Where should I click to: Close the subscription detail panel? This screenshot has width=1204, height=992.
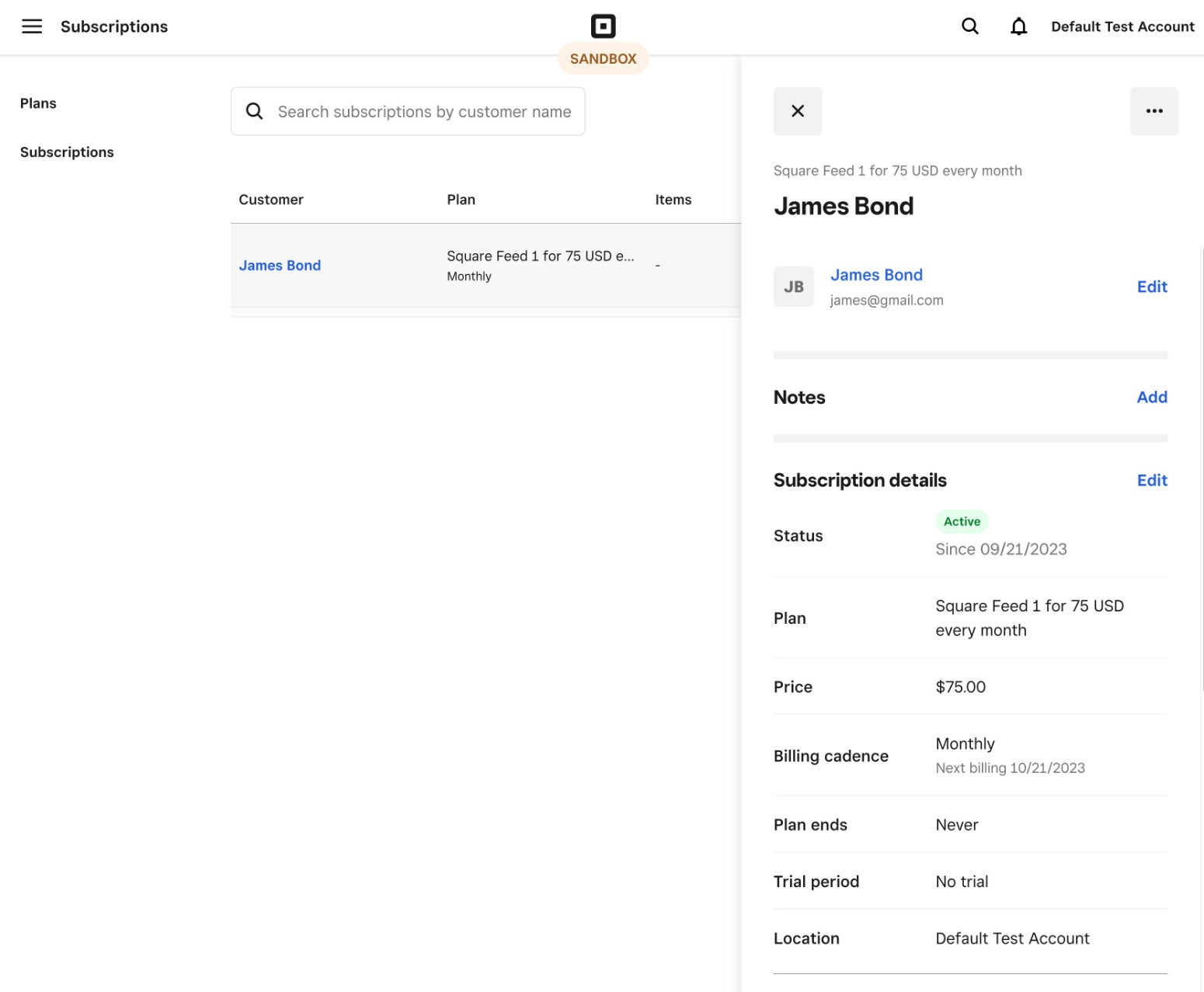798,111
